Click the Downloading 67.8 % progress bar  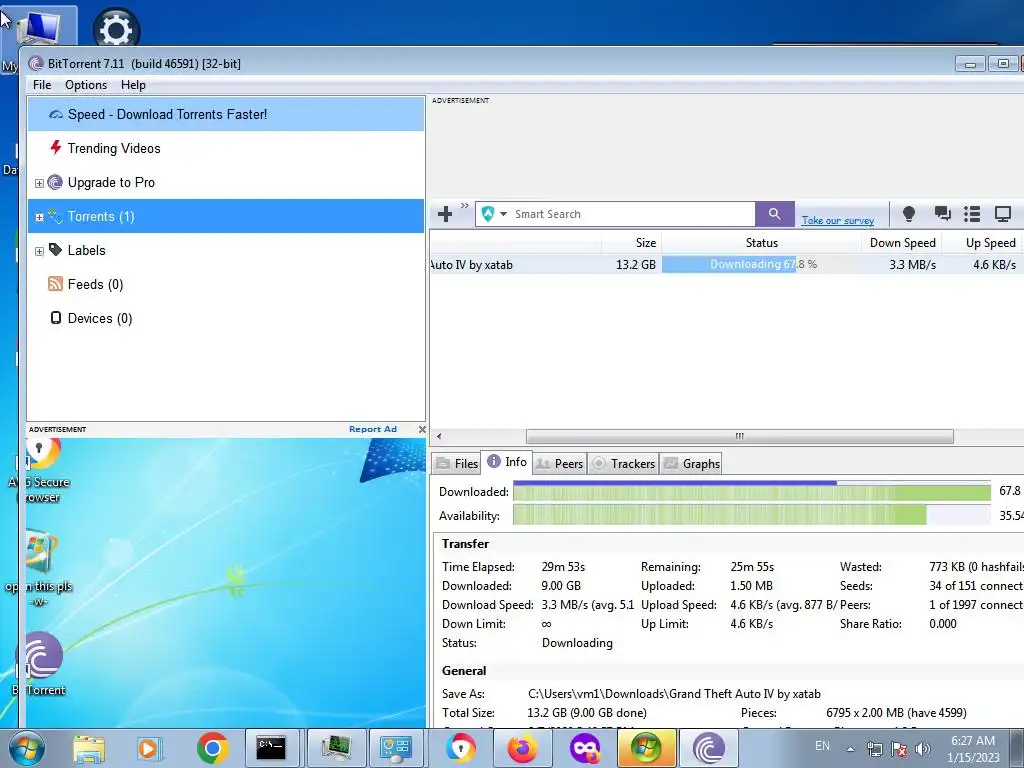pyautogui.click(x=761, y=264)
